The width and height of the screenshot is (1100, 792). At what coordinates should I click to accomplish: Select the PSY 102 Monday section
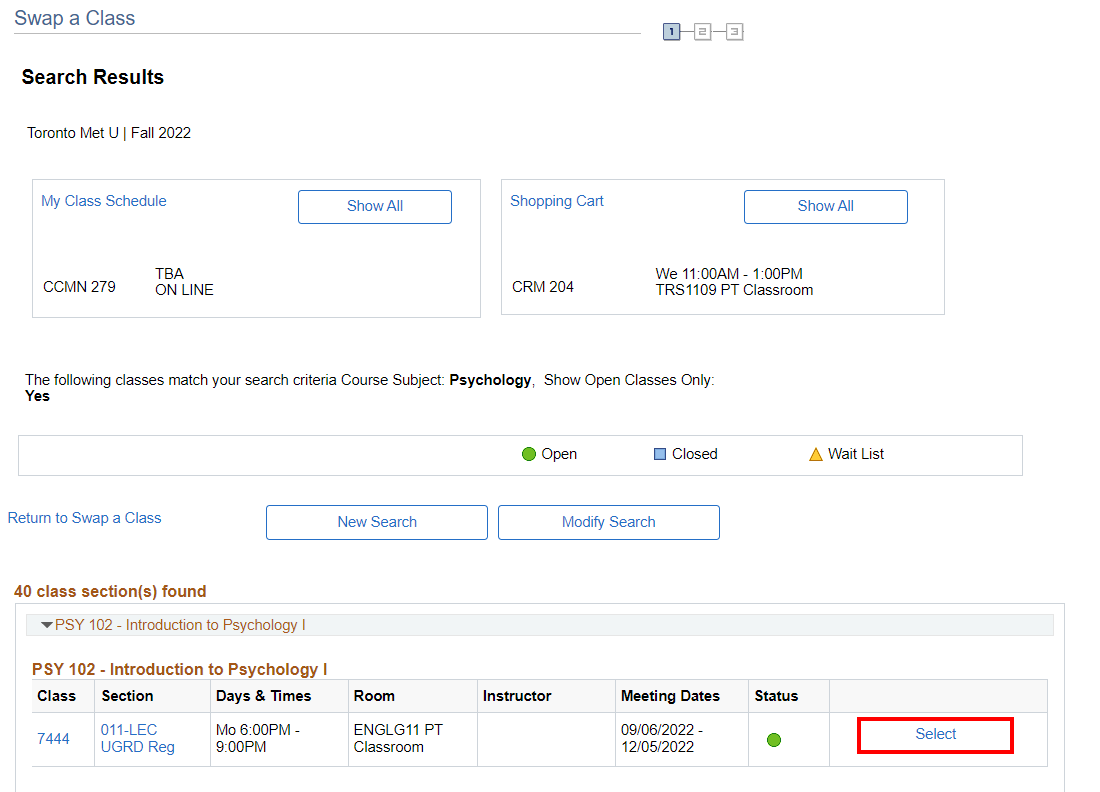(936, 735)
